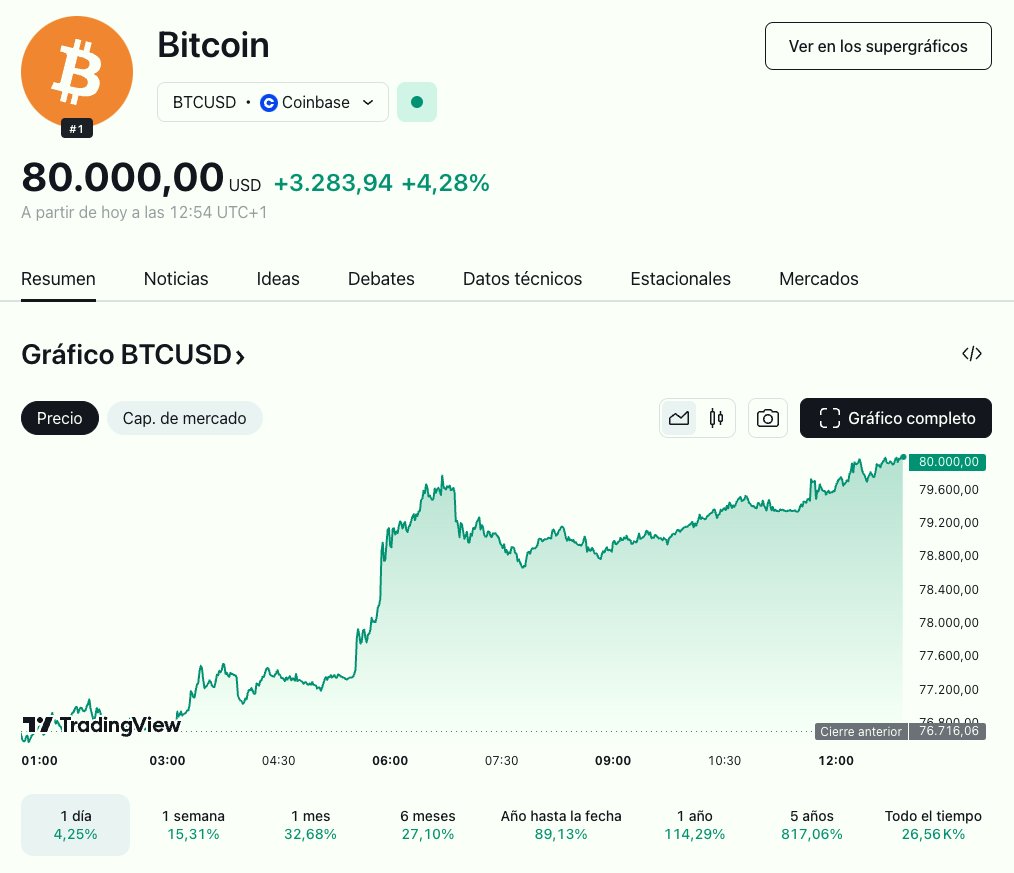
Task: Click the 80.000,00 current price label
Action: [947, 462]
